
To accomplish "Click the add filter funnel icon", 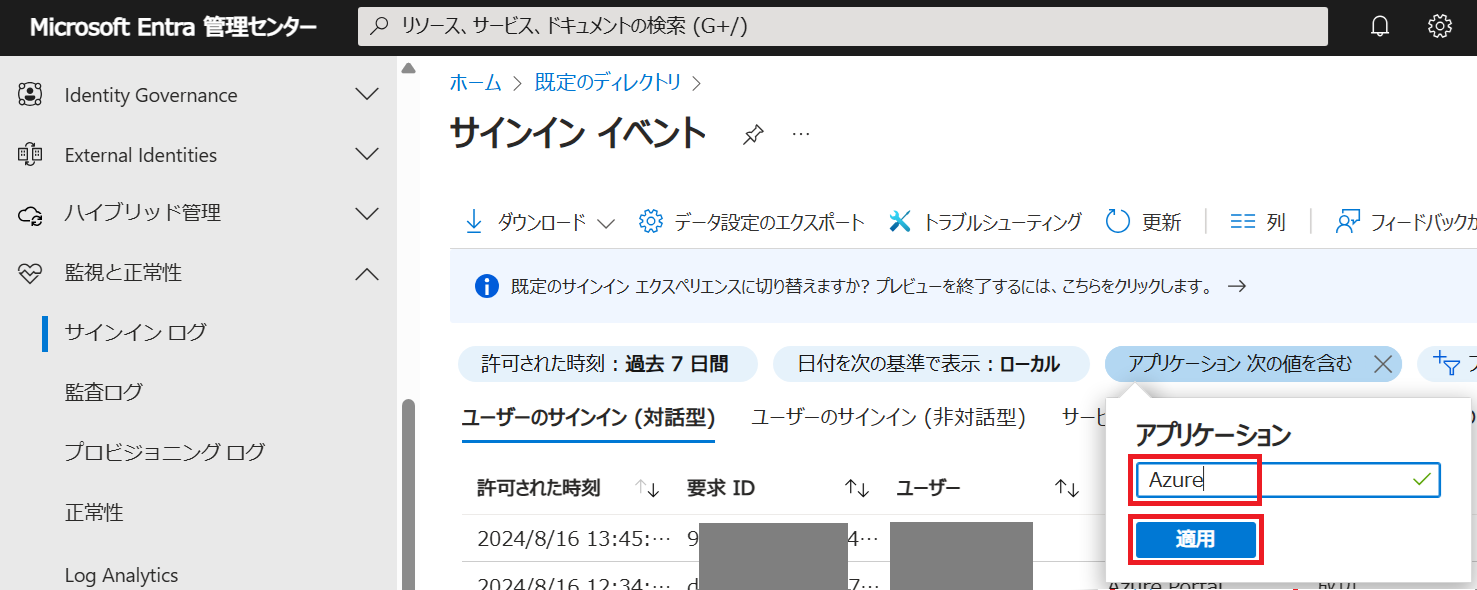I will (1447, 364).
